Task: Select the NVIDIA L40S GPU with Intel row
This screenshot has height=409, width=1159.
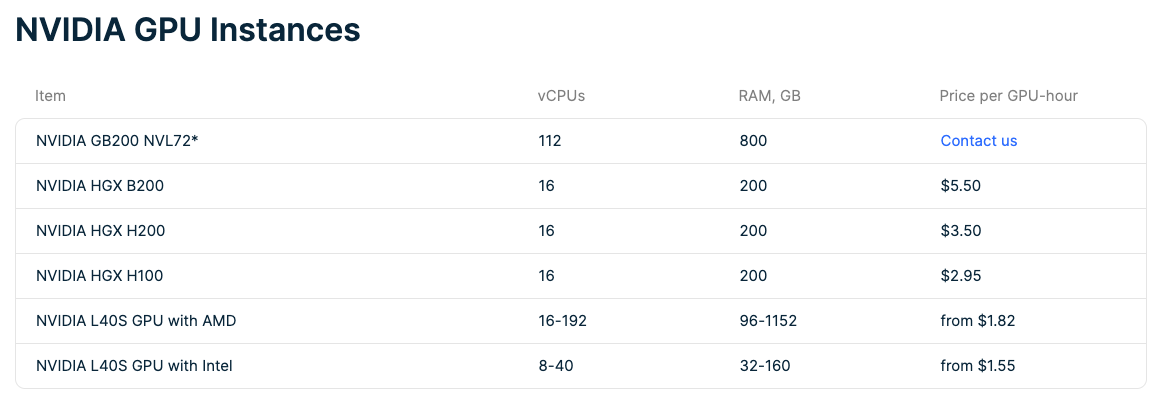Action: (134, 366)
